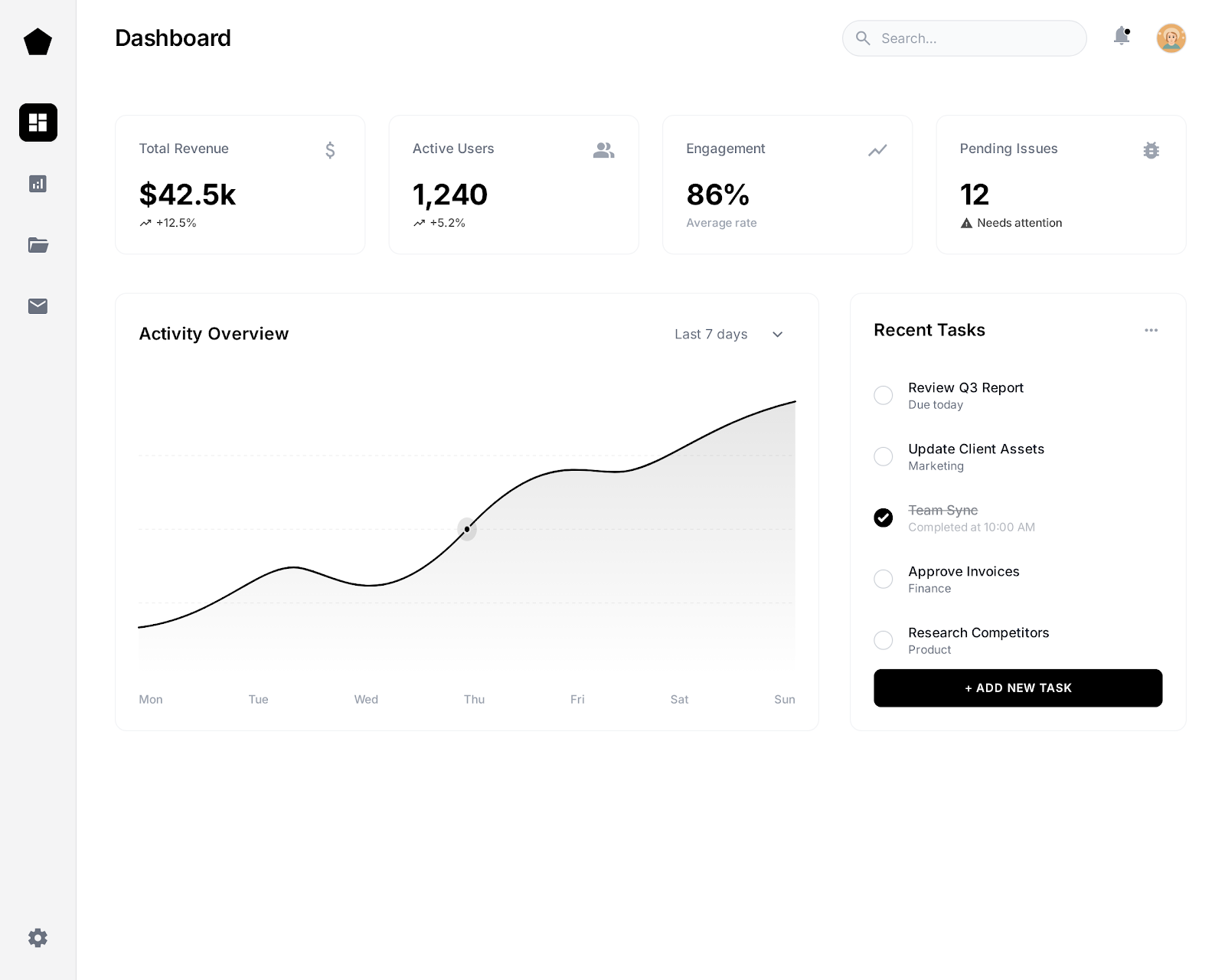Check off Review Q3 Report task
The height and width of the screenshot is (980, 1225).
(x=884, y=395)
